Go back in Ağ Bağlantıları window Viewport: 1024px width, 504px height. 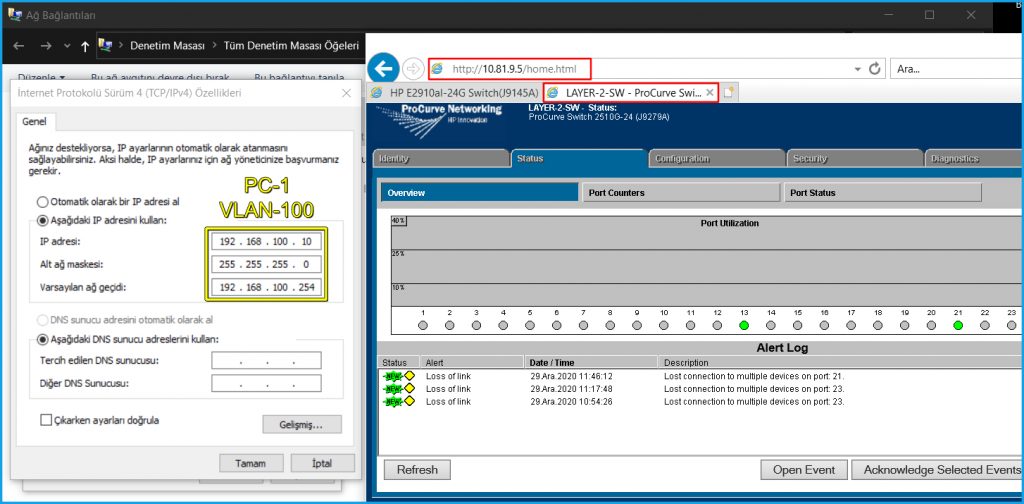coord(19,46)
